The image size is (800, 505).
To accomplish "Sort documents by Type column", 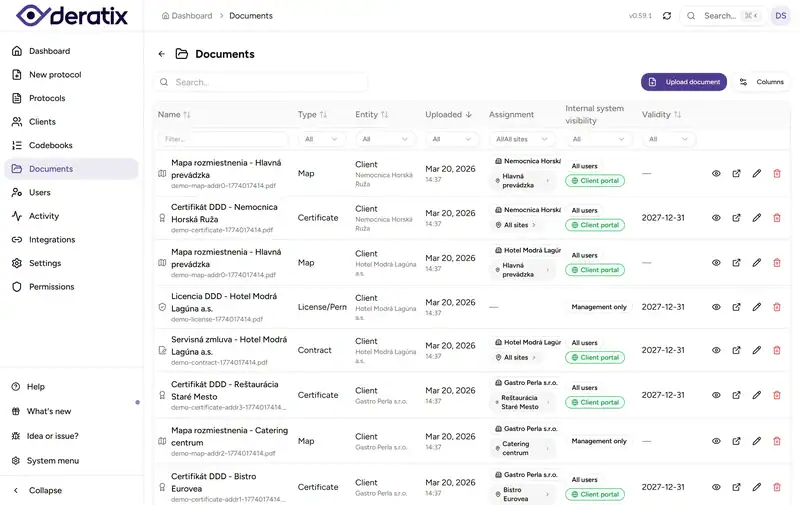I will [312, 115].
